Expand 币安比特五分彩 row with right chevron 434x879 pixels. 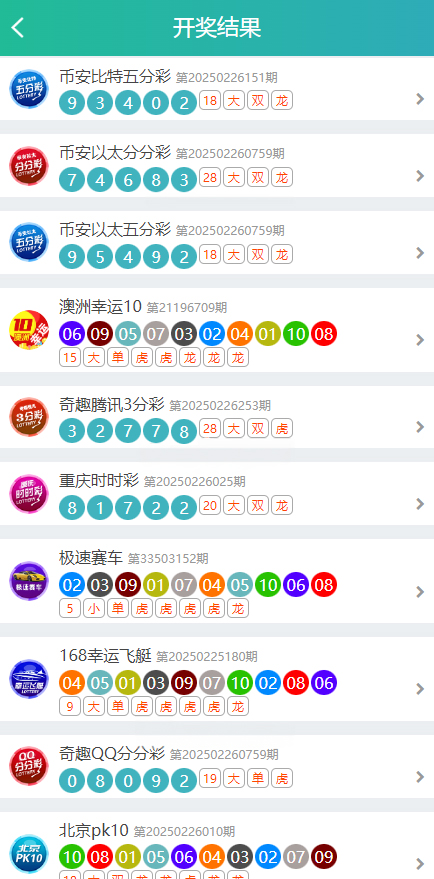pos(420,100)
